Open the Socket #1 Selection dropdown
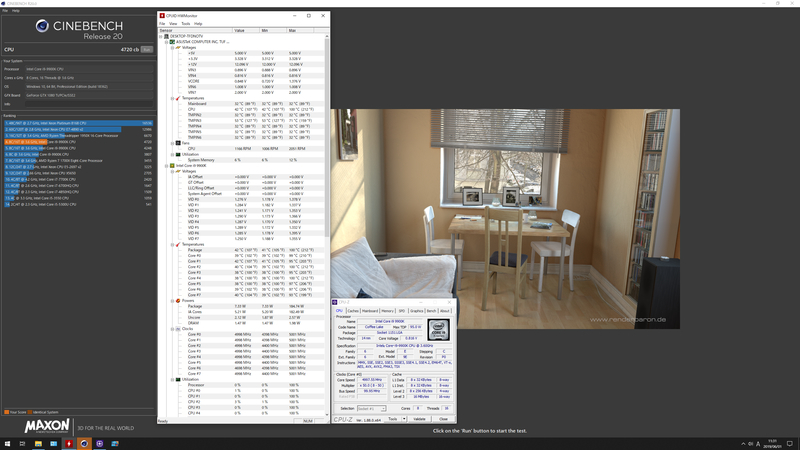 pyautogui.click(x=371, y=409)
